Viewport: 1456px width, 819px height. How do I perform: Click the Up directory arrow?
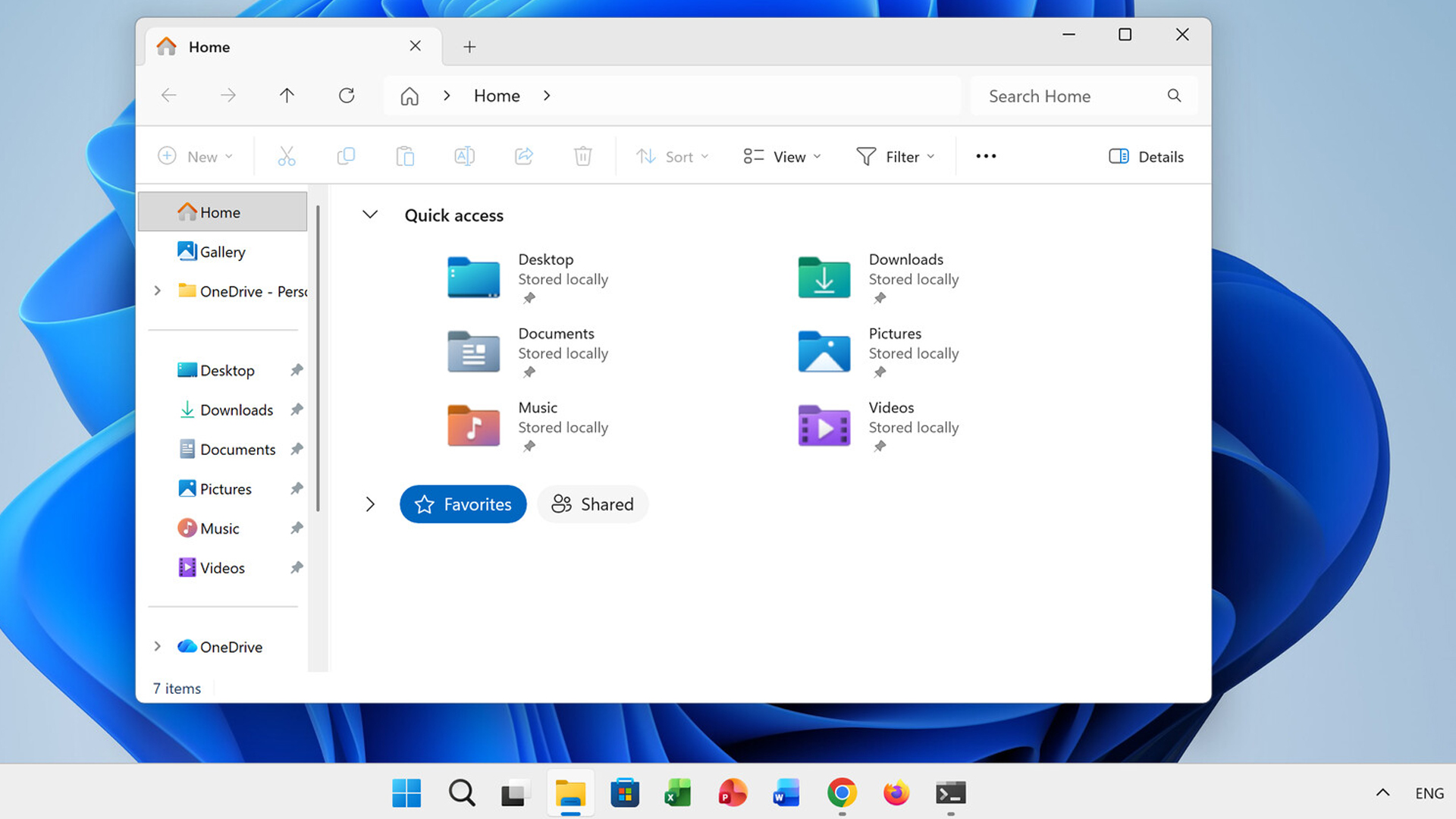287,96
